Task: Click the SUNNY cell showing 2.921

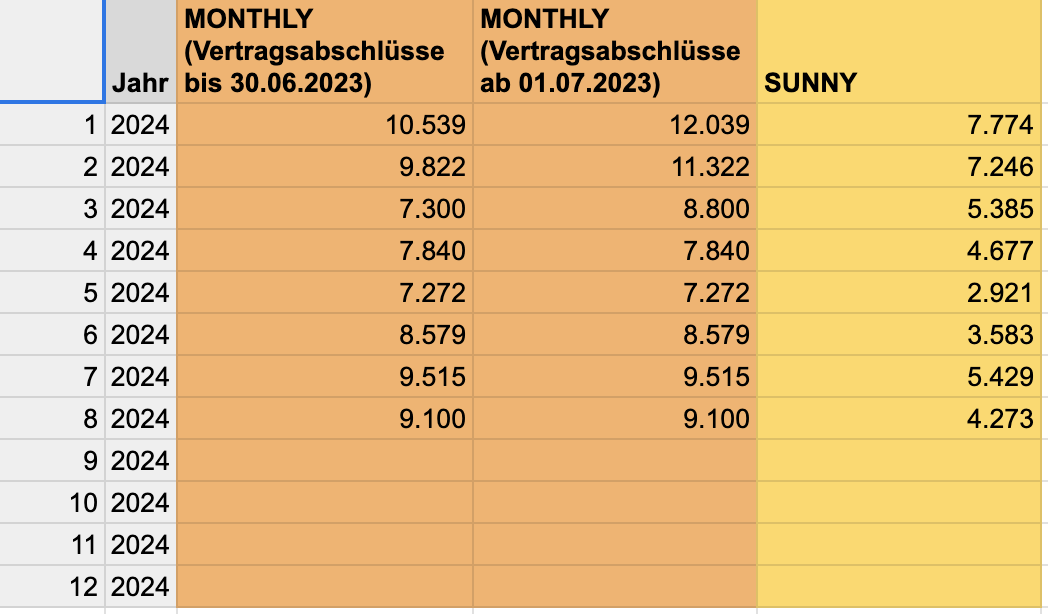Action: tap(900, 293)
